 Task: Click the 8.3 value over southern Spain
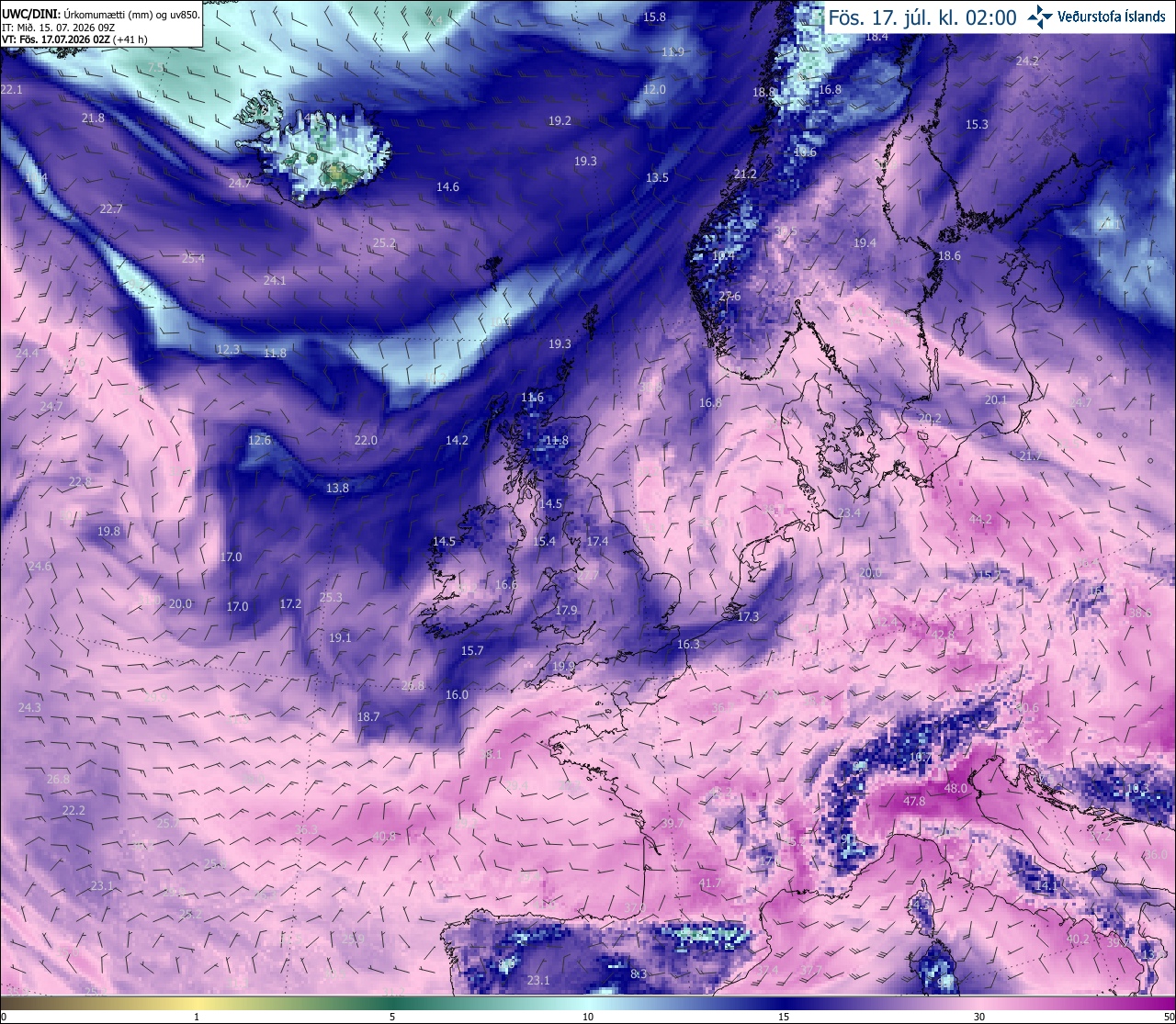(x=639, y=973)
